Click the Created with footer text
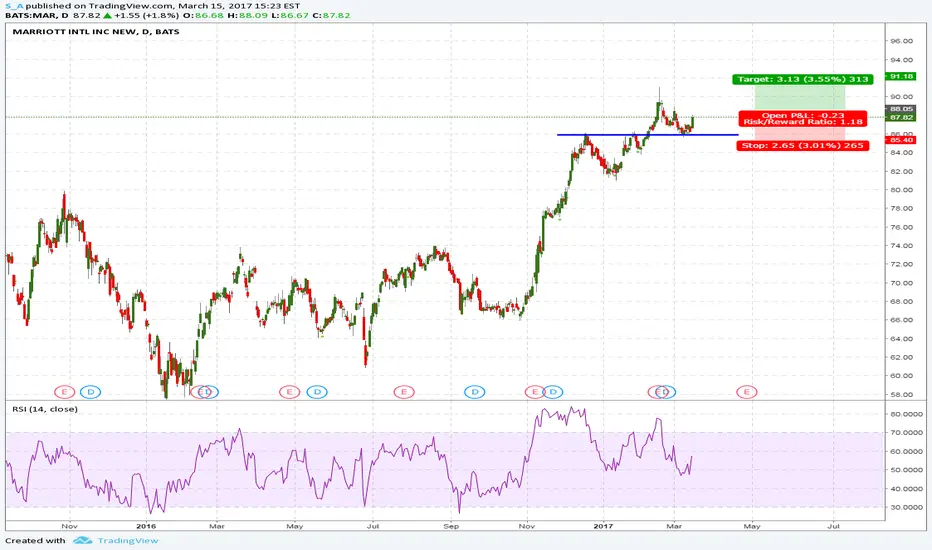Viewport: 932px width, 550px height. tap(35, 540)
